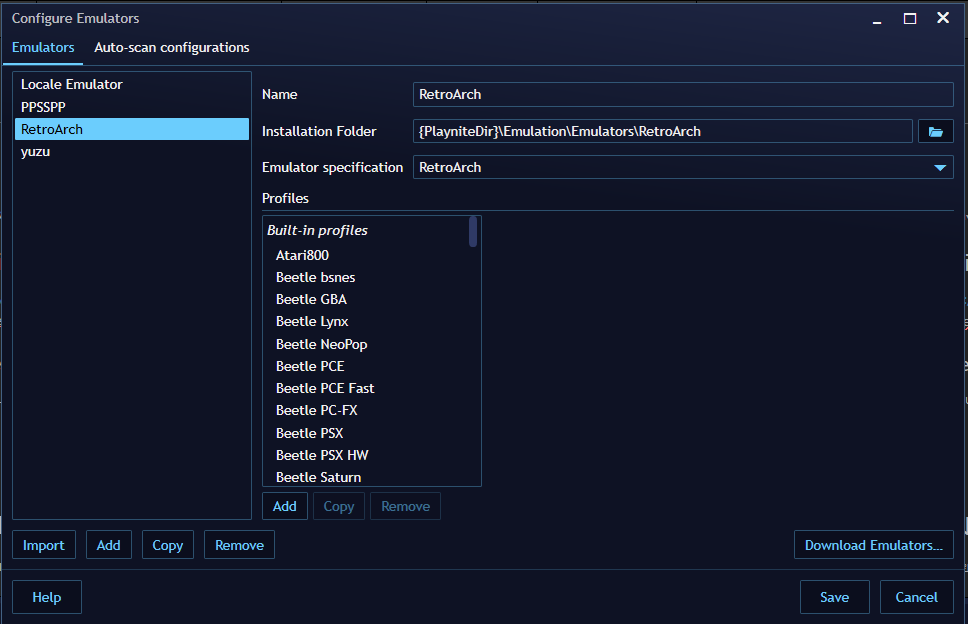The image size is (968, 624).
Task: Open Download Emulators dialog
Action: (873, 545)
